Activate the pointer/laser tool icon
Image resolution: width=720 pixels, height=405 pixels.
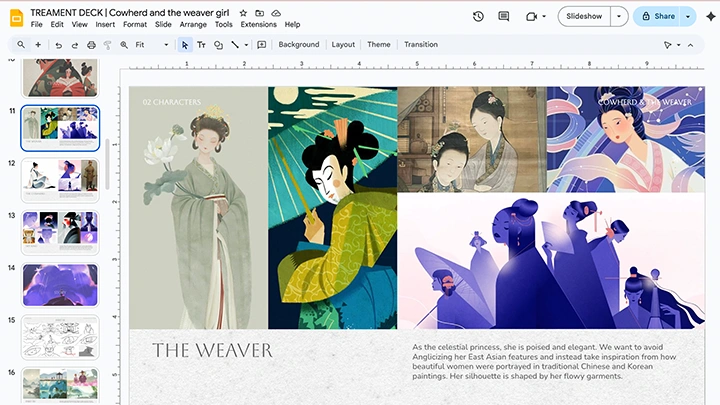coord(668,45)
